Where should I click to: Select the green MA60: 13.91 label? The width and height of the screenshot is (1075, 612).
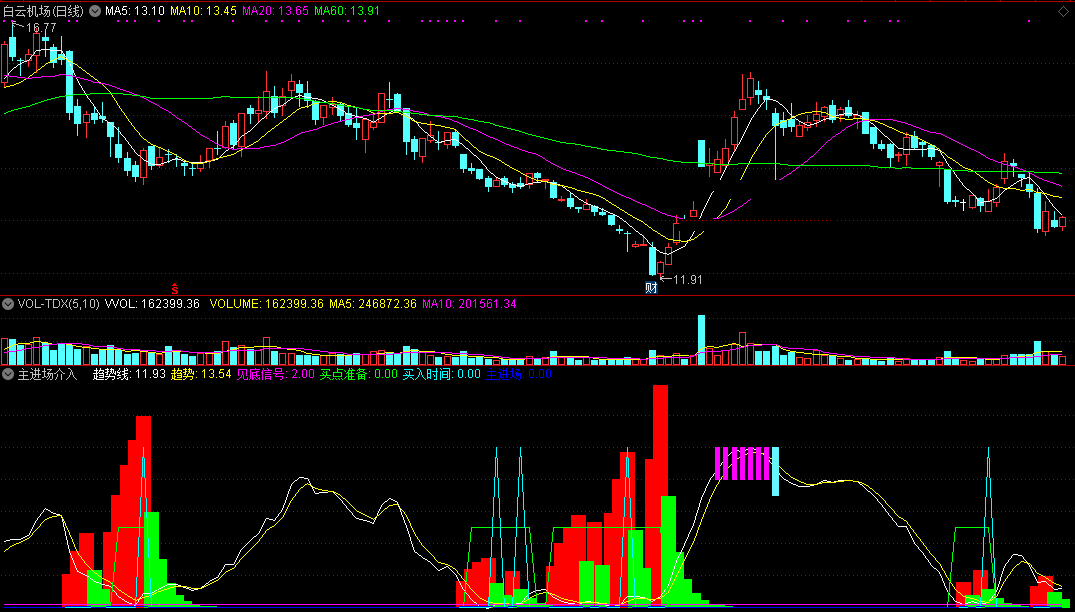[348, 11]
